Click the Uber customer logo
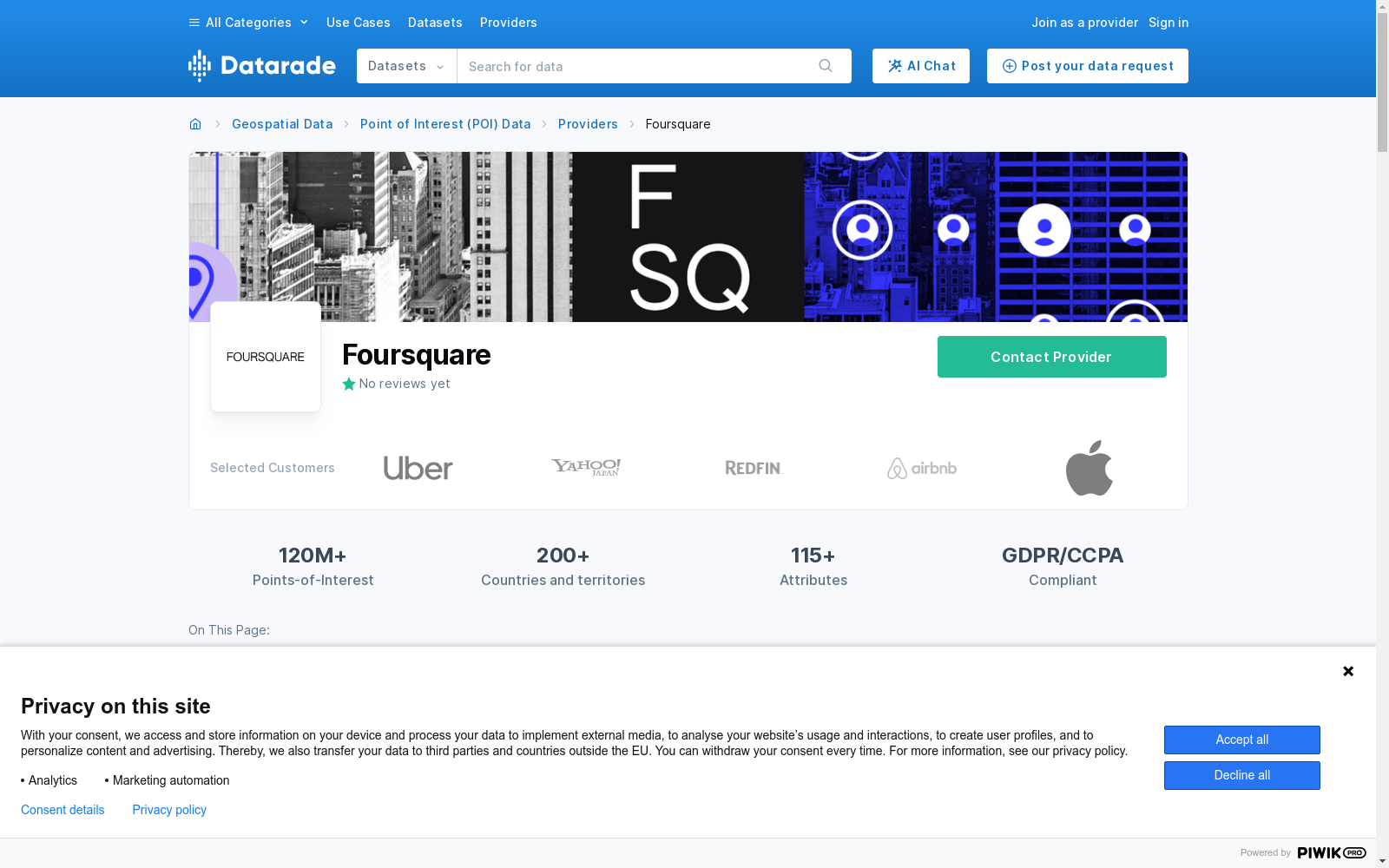 (x=418, y=468)
